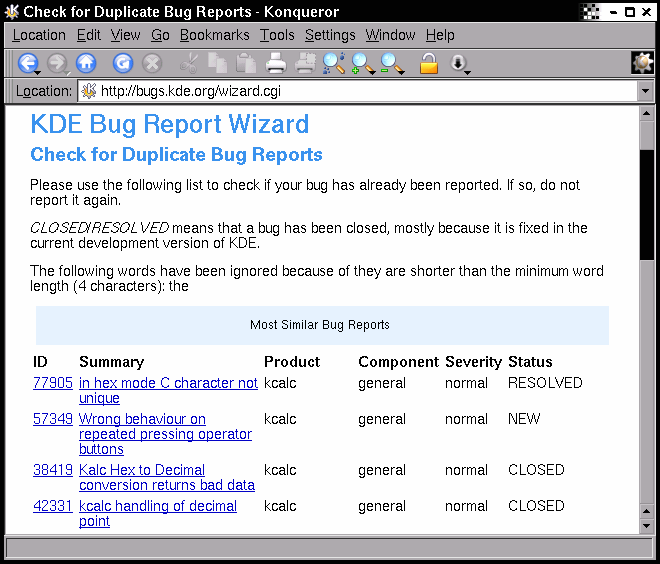Go to Home page icon

tap(86, 64)
